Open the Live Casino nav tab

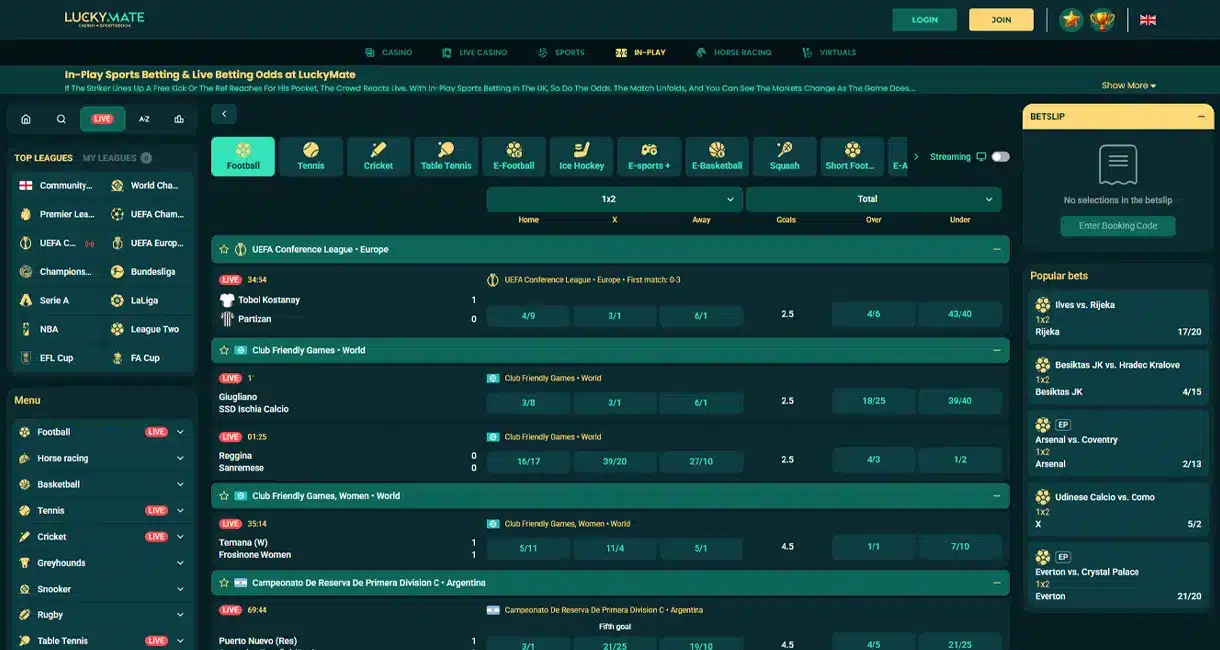pyautogui.click(x=474, y=52)
